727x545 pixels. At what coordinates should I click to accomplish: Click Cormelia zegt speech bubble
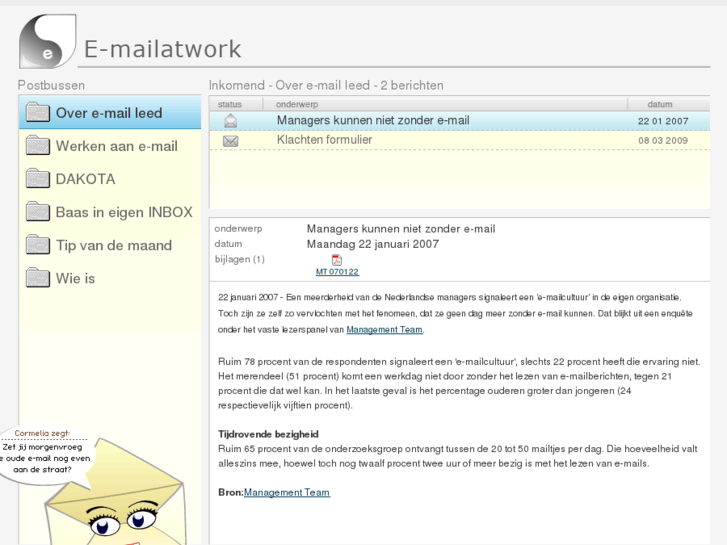tap(45, 455)
